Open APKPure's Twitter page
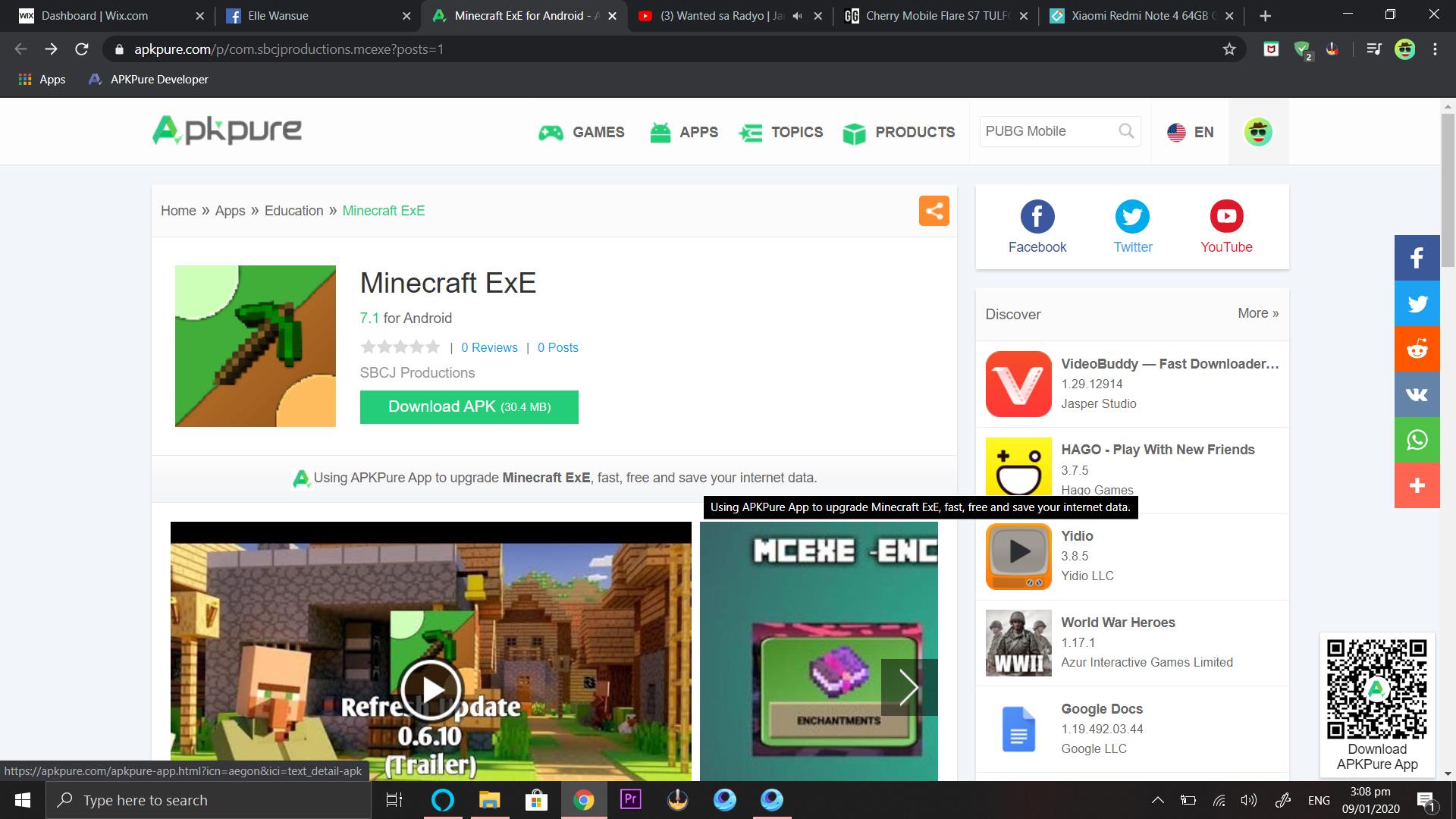 [x=1132, y=227]
